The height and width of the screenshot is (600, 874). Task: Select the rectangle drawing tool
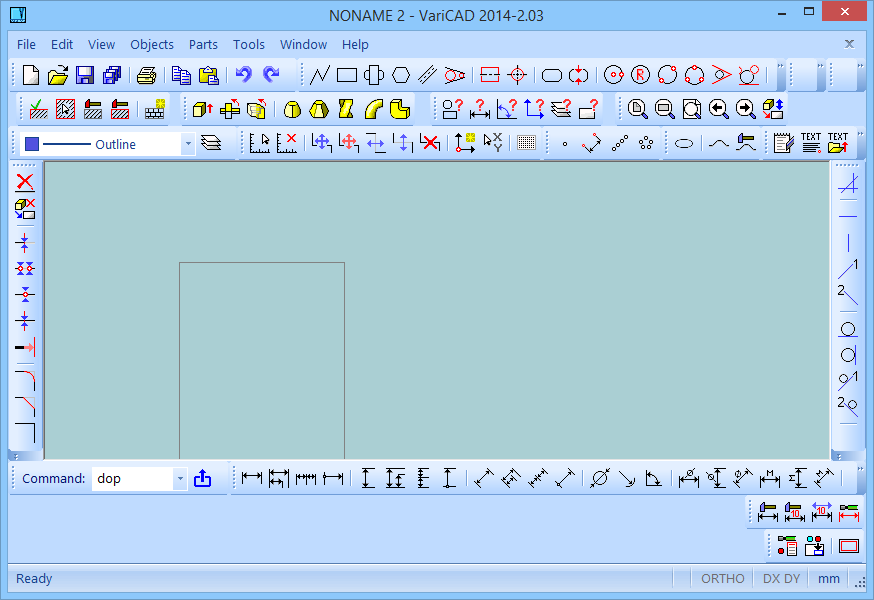point(347,75)
